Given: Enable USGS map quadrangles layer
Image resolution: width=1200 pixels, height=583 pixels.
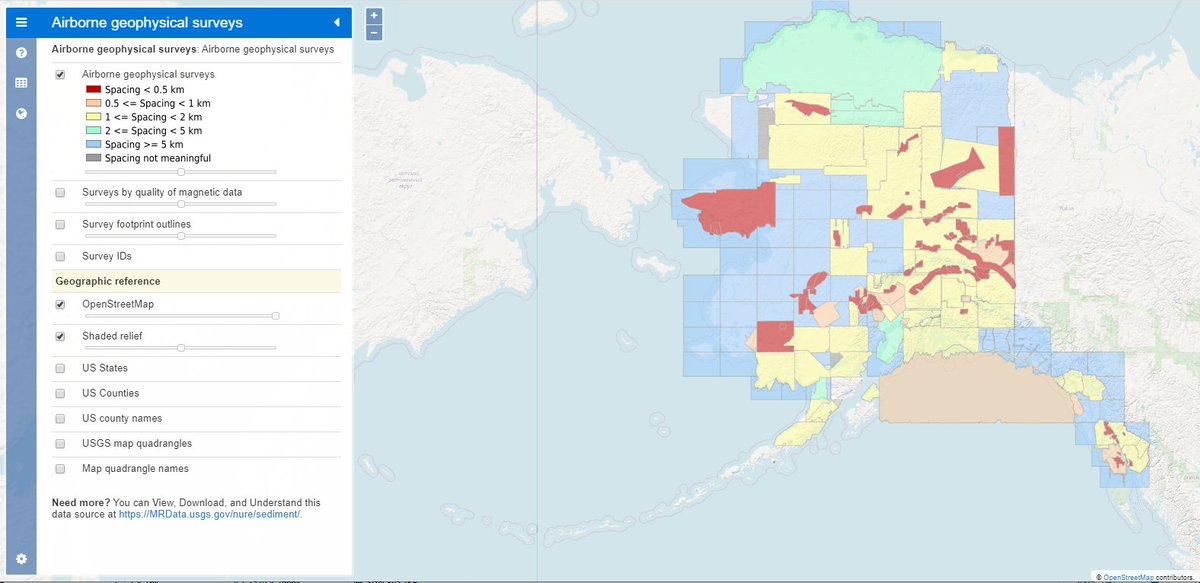Looking at the screenshot, I should (x=60, y=443).
